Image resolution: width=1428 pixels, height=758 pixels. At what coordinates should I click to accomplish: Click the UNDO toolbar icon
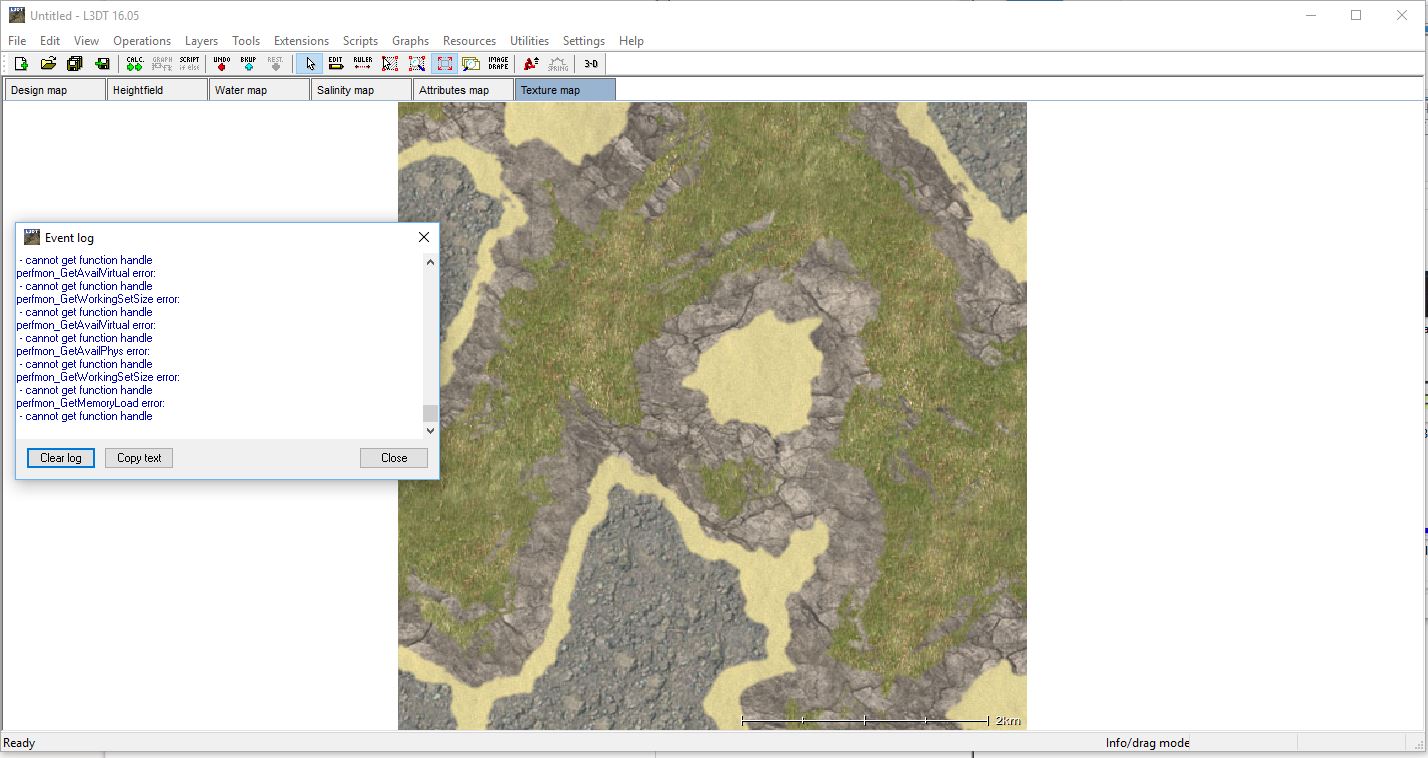click(x=222, y=63)
